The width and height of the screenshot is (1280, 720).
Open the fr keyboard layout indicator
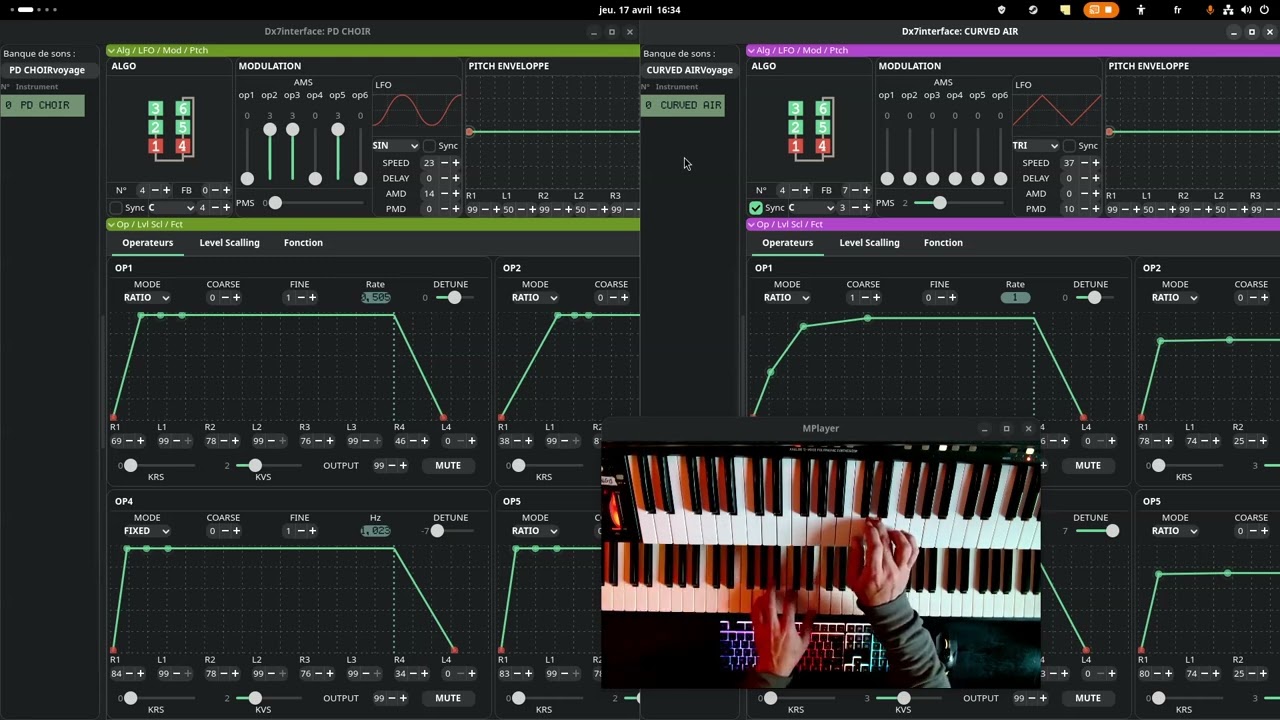click(1178, 10)
